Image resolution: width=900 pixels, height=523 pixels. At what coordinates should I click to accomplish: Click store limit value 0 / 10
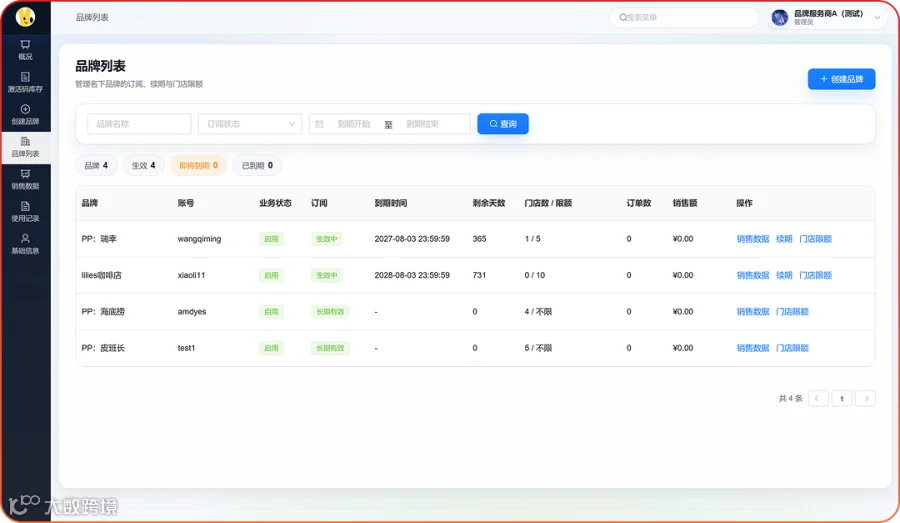(x=534, y=276)
